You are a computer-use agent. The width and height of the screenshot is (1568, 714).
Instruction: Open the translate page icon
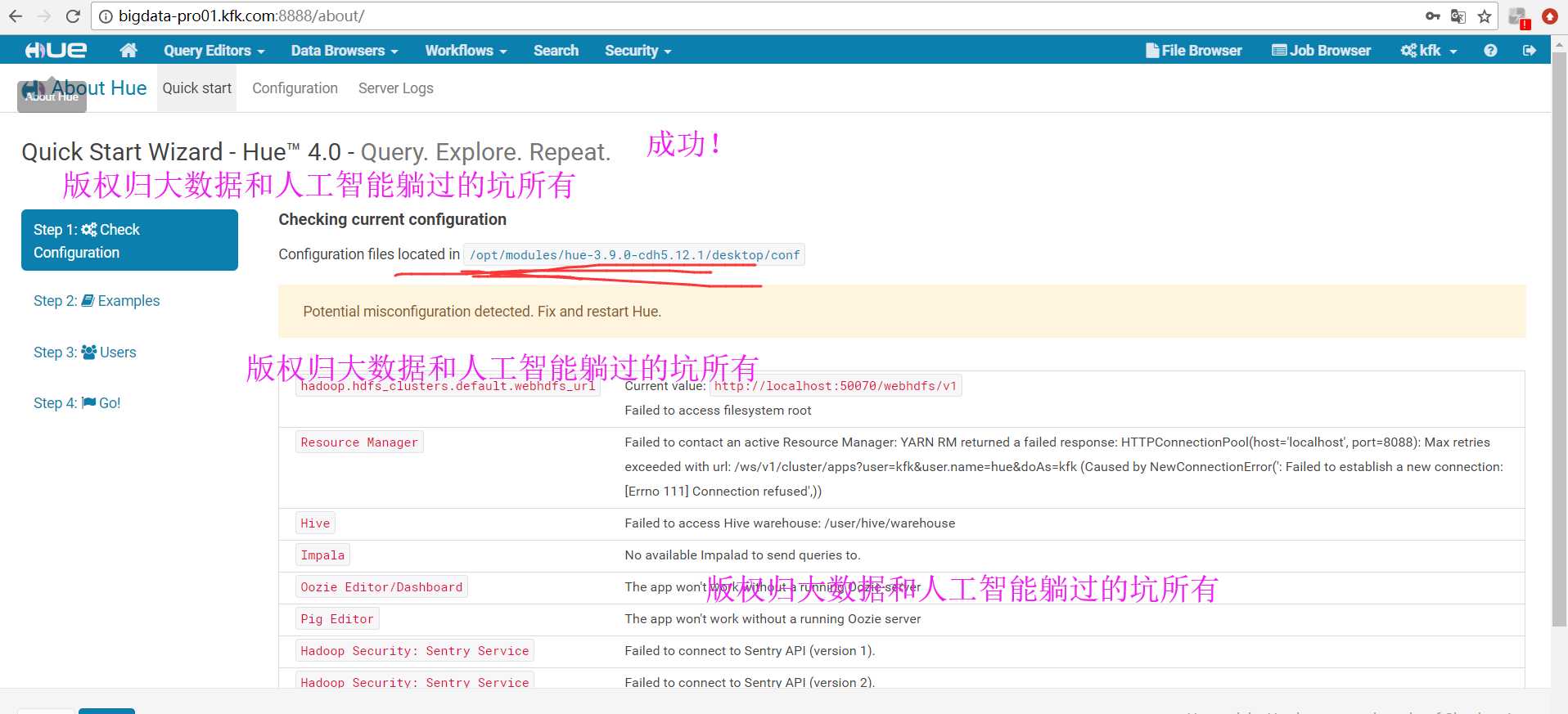(x=1458, y=16)
